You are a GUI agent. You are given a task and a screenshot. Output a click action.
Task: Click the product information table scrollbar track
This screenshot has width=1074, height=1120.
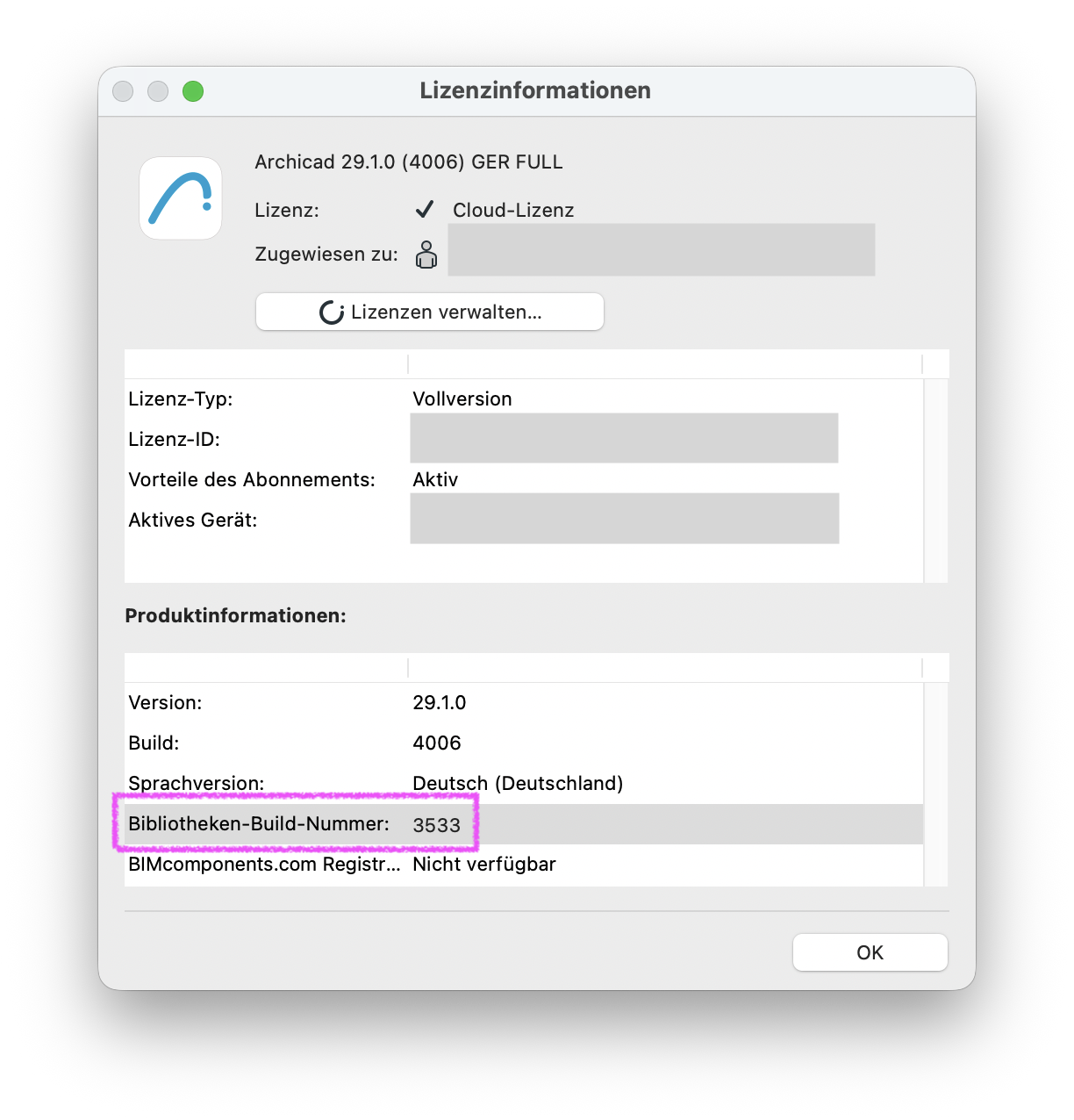pos(936,784)
